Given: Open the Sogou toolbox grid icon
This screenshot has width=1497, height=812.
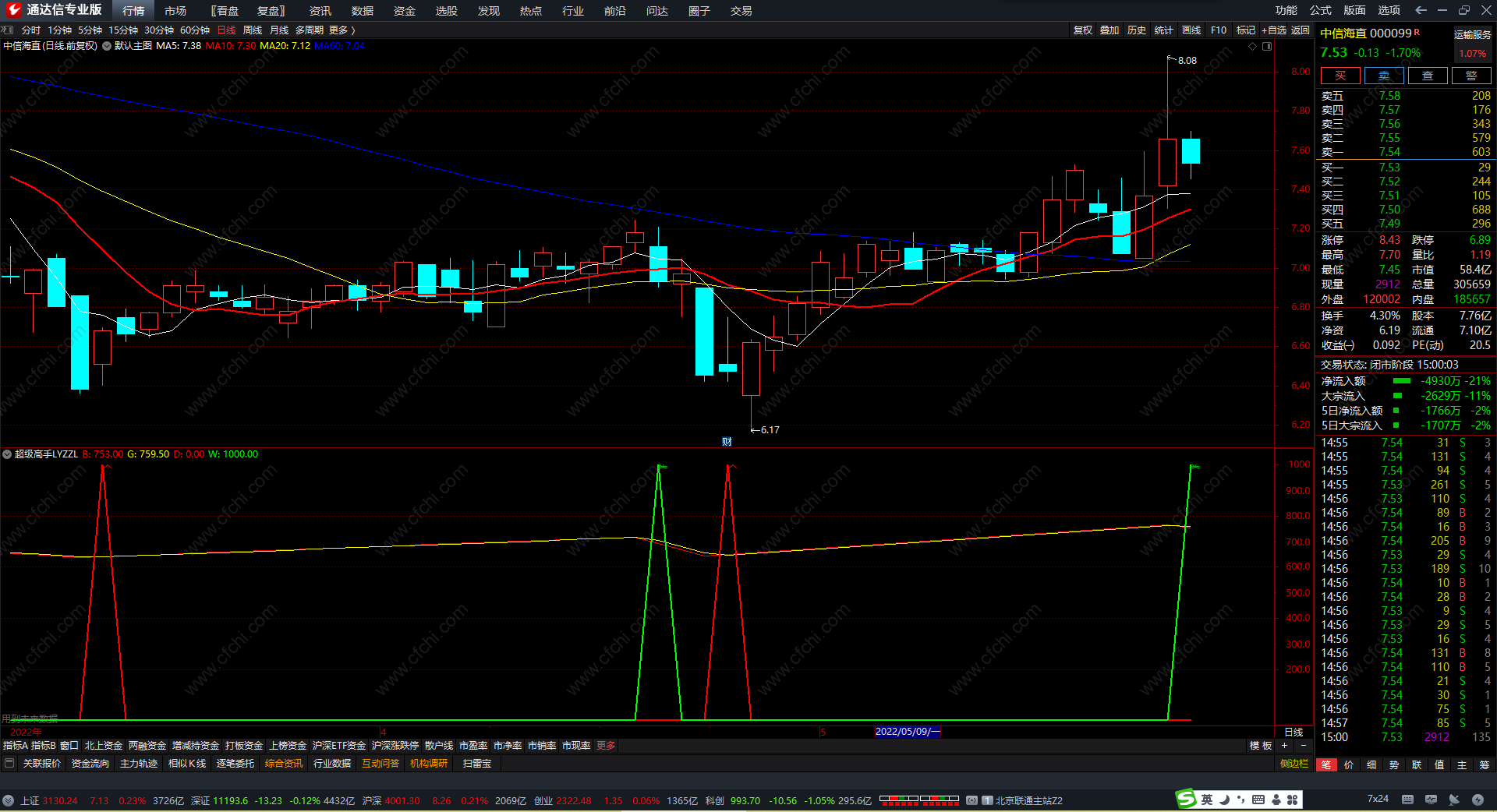Looking at the screenshot, I should (x=1293, y=800).
